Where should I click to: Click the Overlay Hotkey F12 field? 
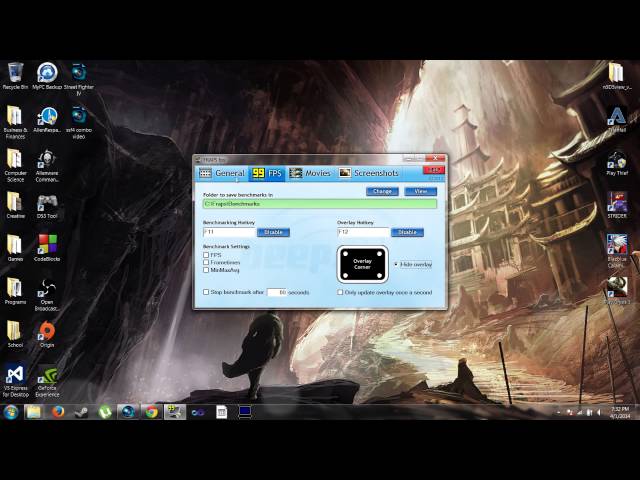pyautogui.click(x=363, y=232)
